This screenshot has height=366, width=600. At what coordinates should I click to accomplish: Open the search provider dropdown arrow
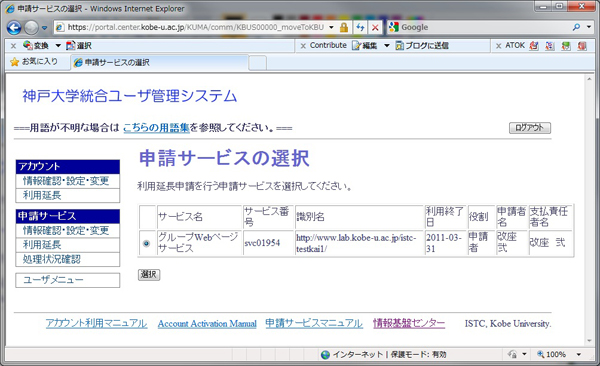point(589,27)
